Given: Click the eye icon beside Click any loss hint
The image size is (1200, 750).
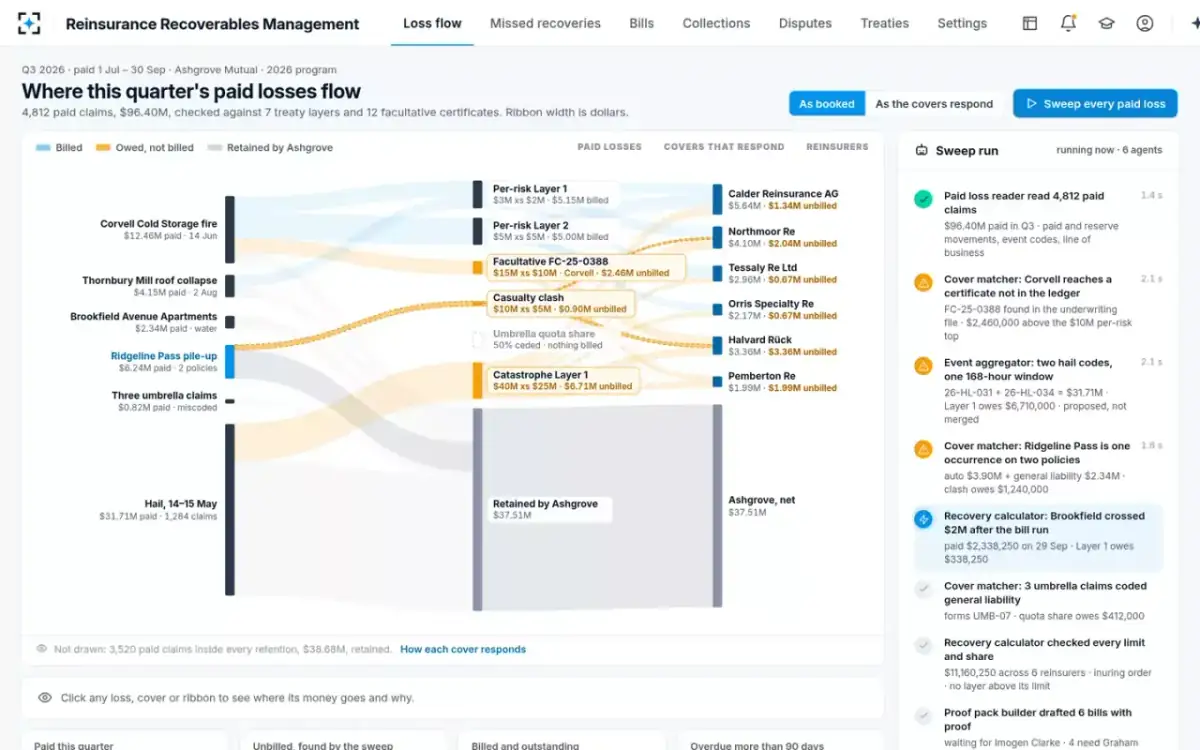Looking at the screenshot, I should 45,698.
